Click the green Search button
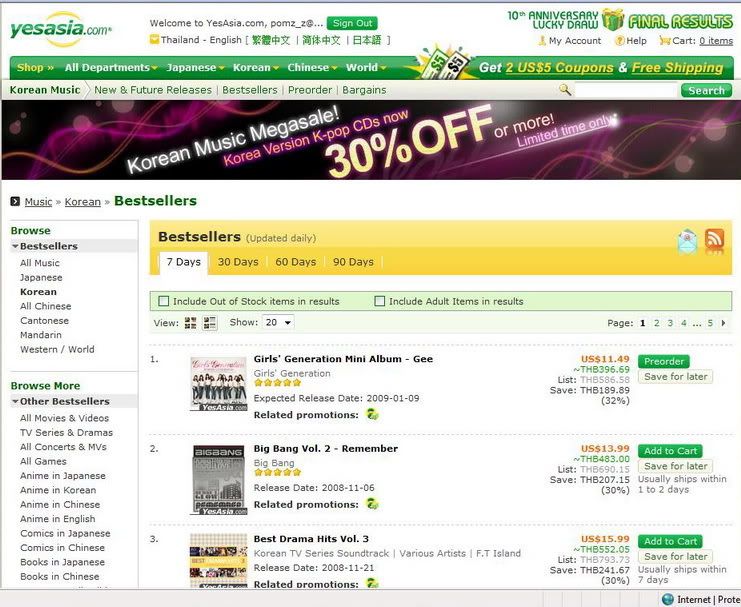This screenshot has width=741, height=607. [x=706, y=90]
